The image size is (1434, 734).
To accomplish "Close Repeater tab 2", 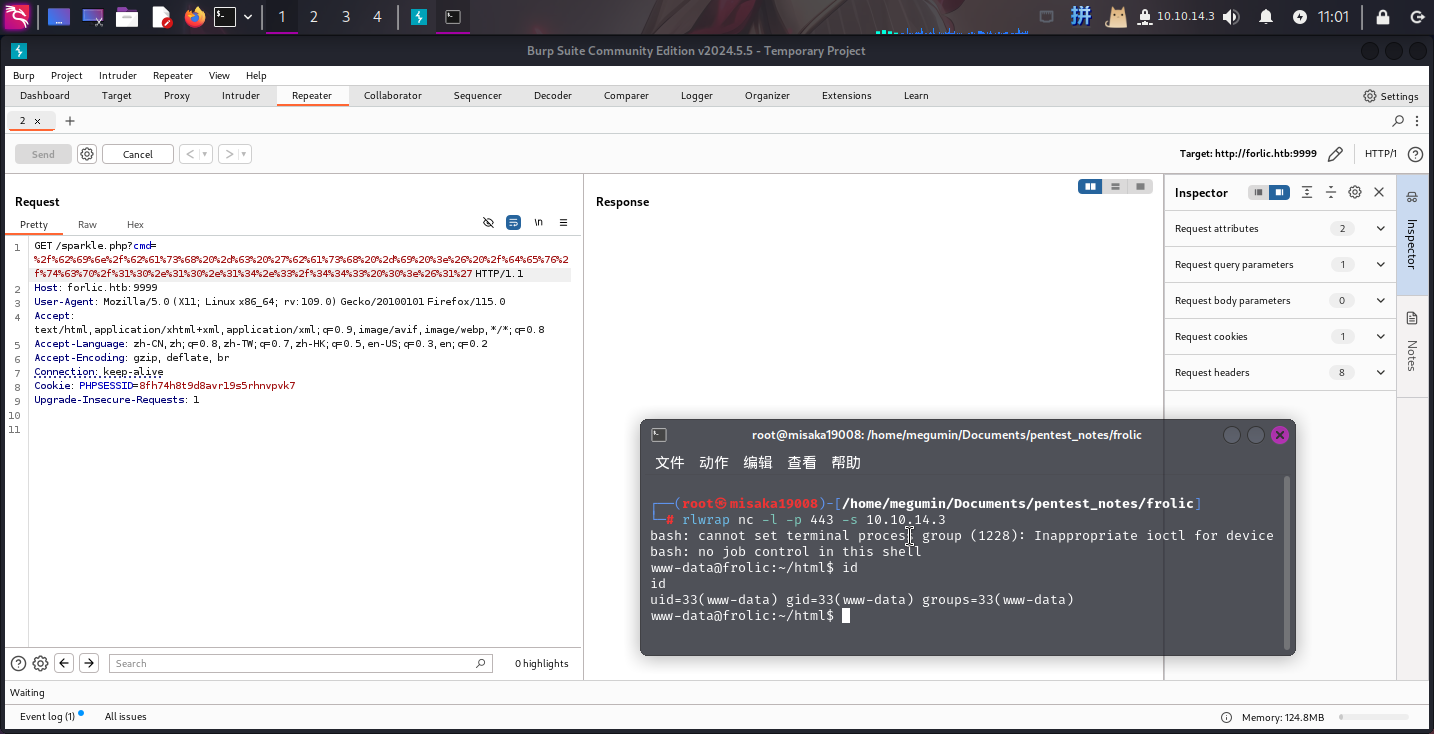I will (38, 121).
